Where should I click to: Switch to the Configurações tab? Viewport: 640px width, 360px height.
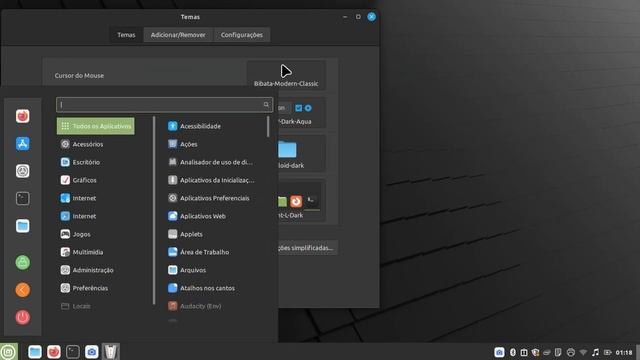[x=242, y=35]
